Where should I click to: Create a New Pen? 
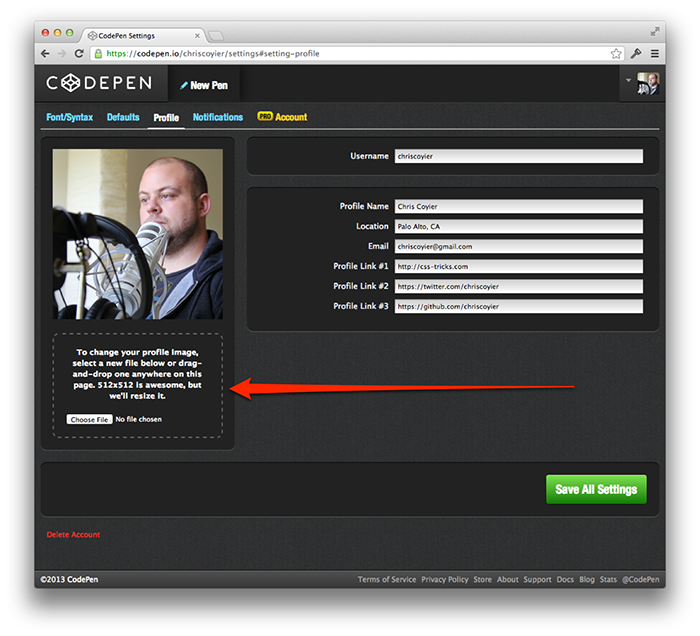[204, 85]
